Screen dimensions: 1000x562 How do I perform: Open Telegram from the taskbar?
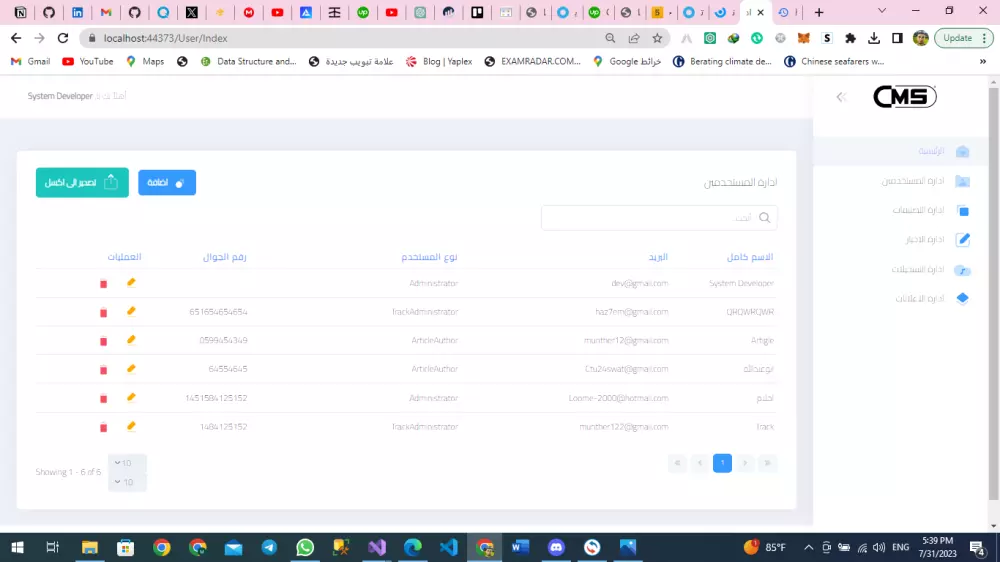[269, 547]
